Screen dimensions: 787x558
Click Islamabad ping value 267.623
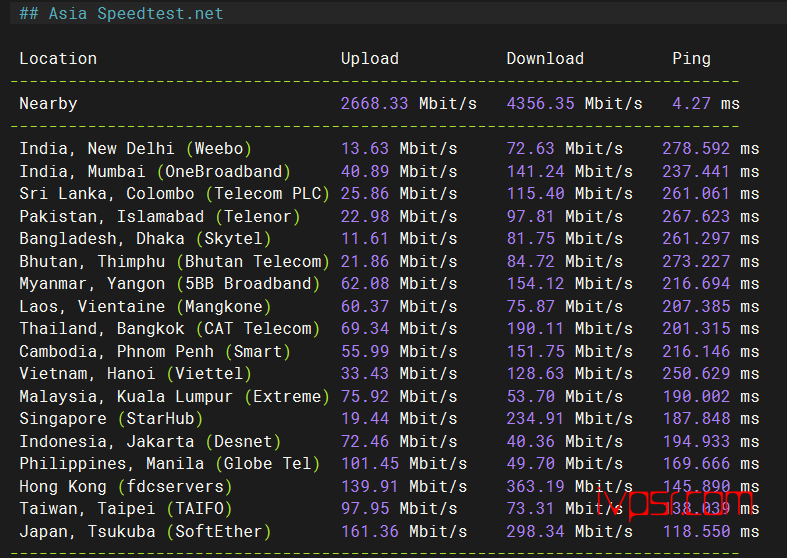pos(696,217)
